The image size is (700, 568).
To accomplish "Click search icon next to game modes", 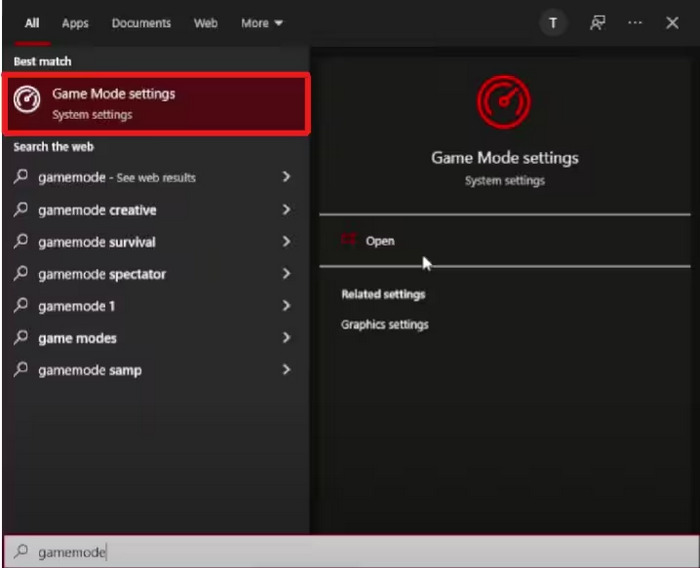I will [x=21, y=338].
